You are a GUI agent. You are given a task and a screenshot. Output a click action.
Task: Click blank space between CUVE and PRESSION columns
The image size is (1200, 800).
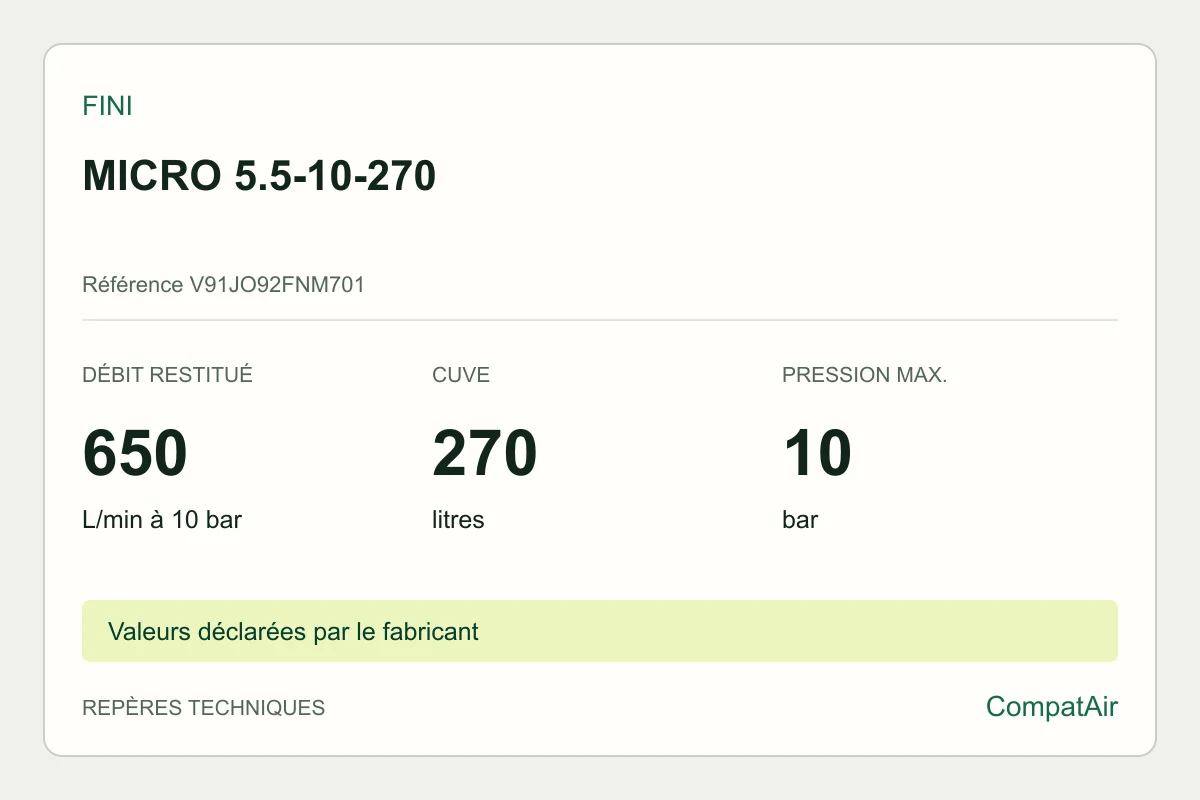[660, 453]
